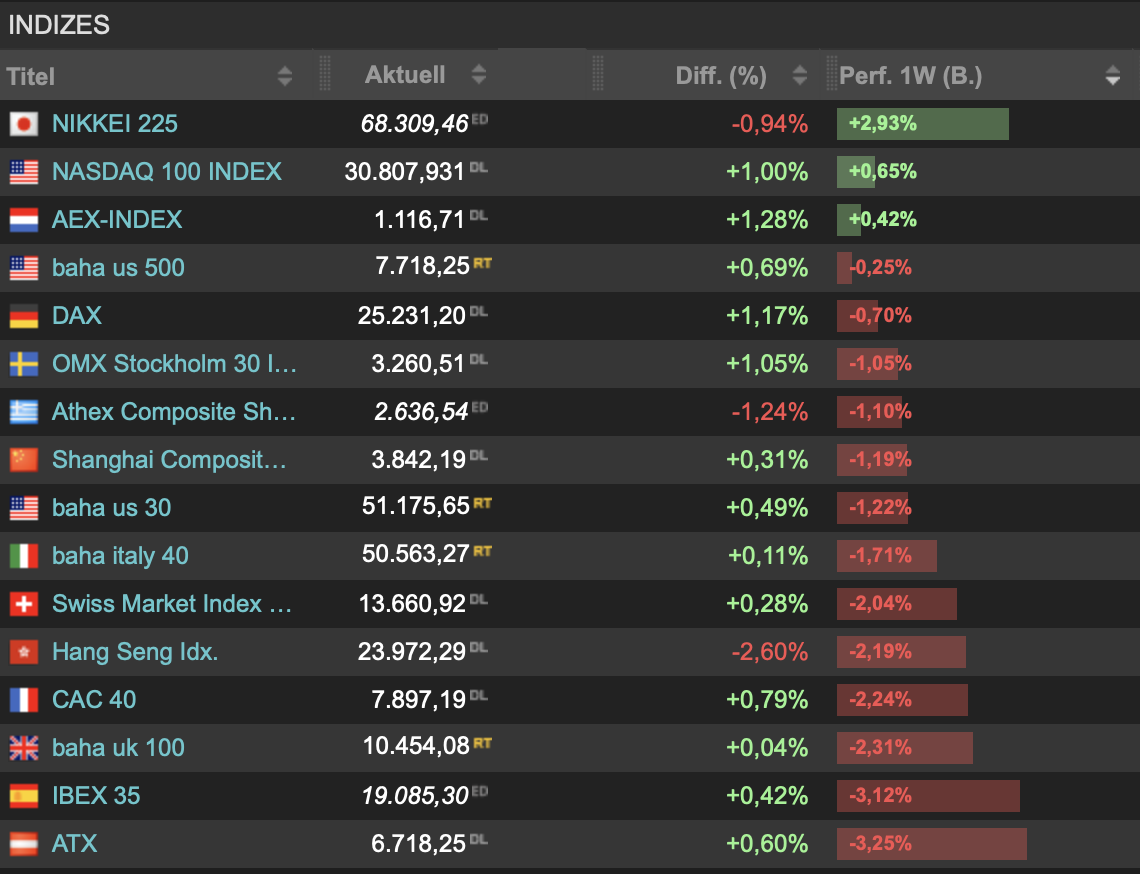The height and width of the screenshot is (874, 1140).
Task: Click the UK flag beside baha uk 100
Action: (24, 747)
